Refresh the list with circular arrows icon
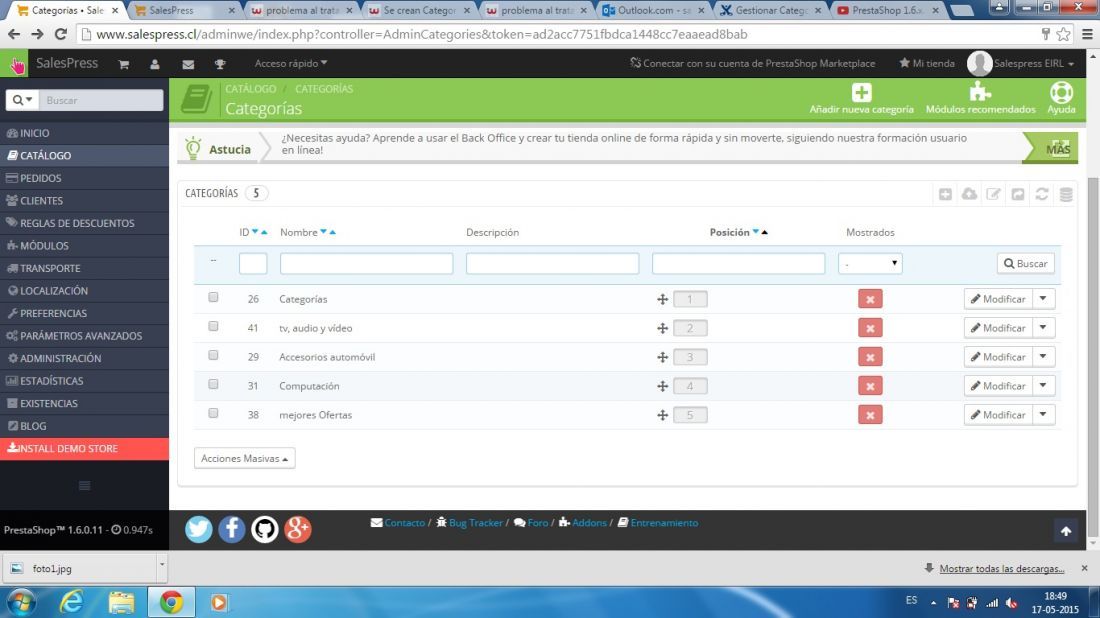Viewport: 1100px width, 618px height. coord(1042,194)
